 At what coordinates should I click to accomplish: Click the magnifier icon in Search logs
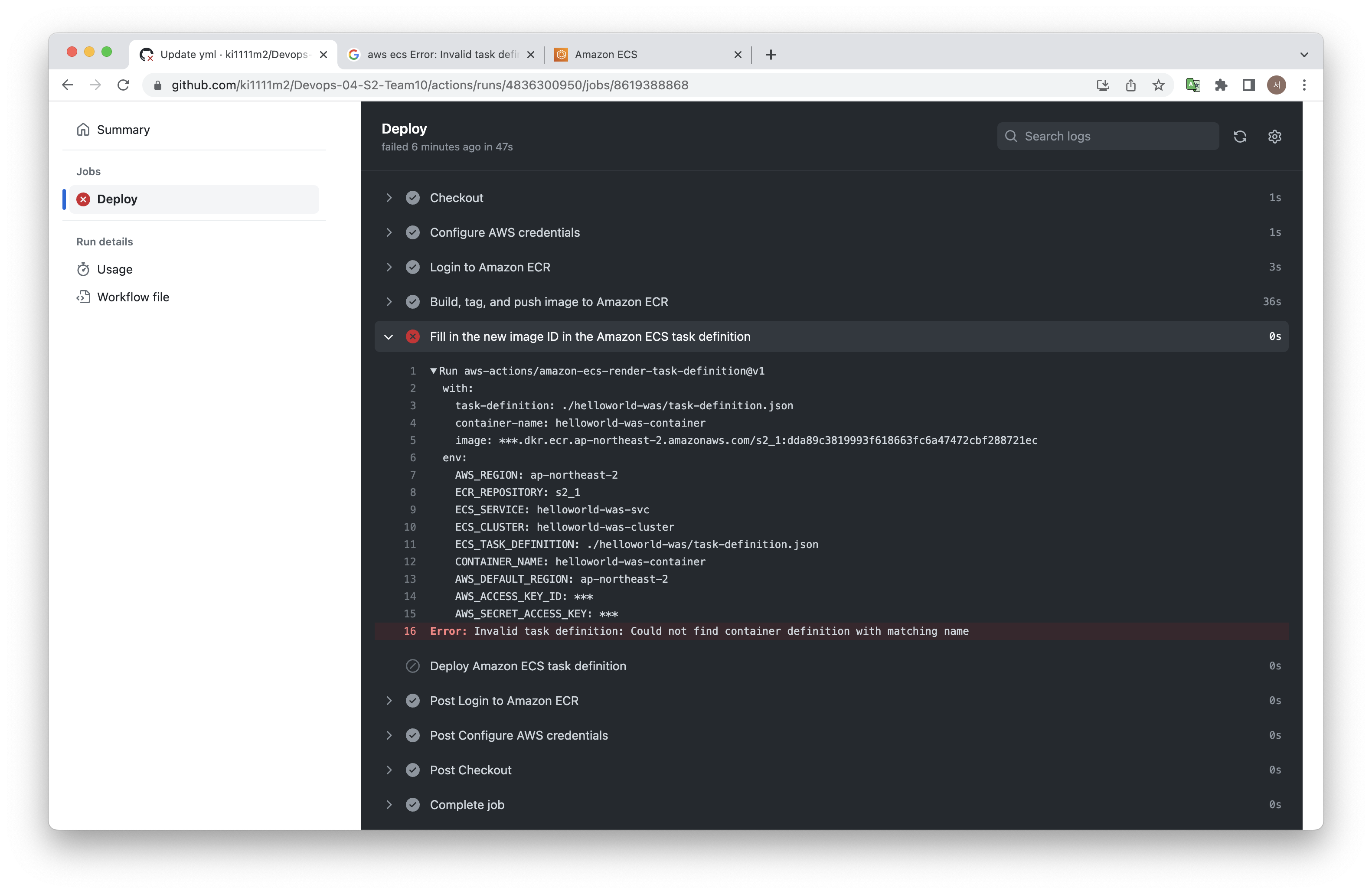click(1010, 137)
